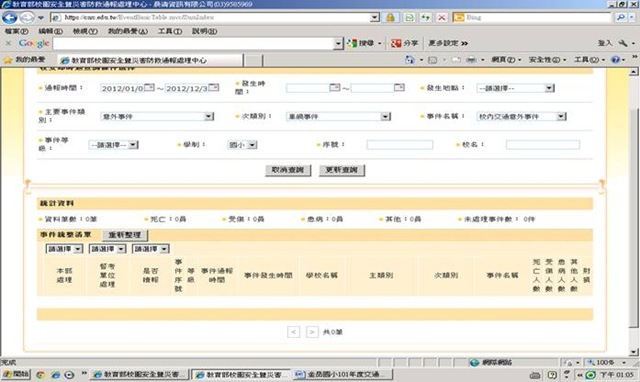640x382 pixels.
Task: Click the favorites star icon
Action: click(8, 60)
